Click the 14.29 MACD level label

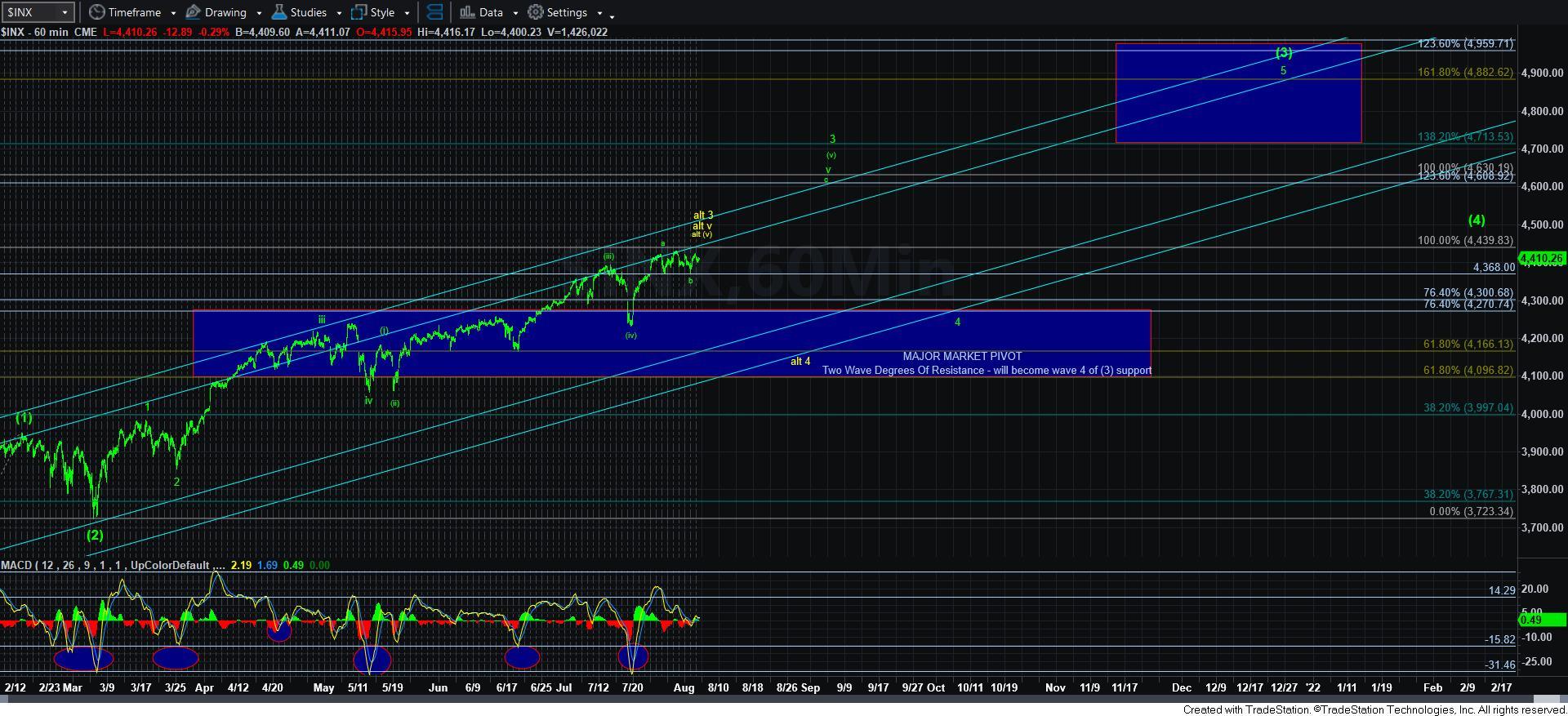(1502, 590)
